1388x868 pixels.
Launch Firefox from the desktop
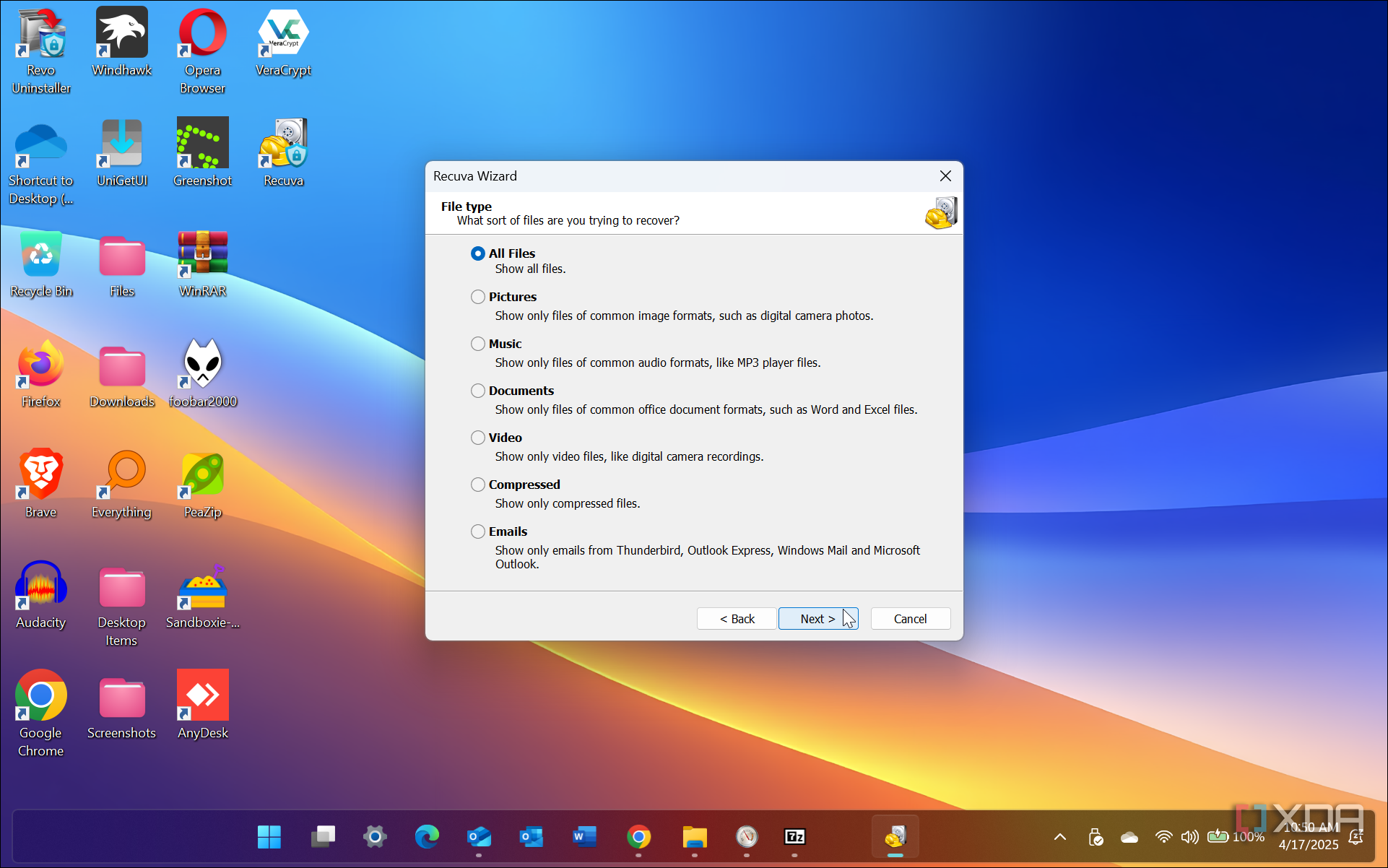click(x=41, y=374)
